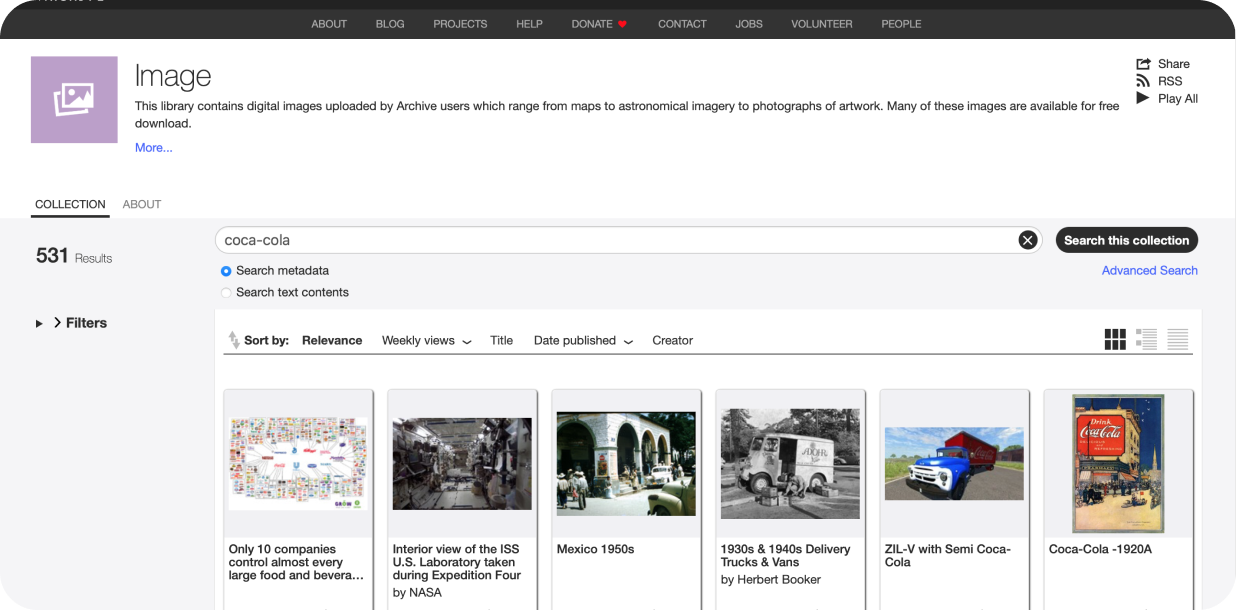Open VOLUNTEER in the top navigation

(x=822, y=24)
